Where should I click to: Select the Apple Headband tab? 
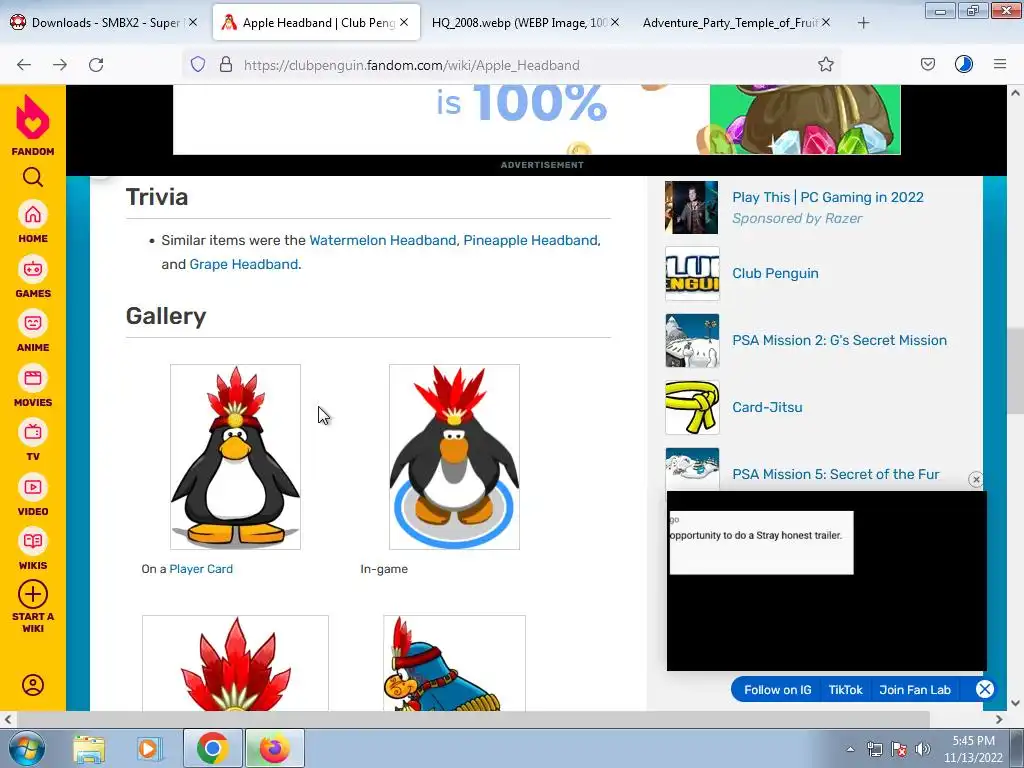(316, 22)
